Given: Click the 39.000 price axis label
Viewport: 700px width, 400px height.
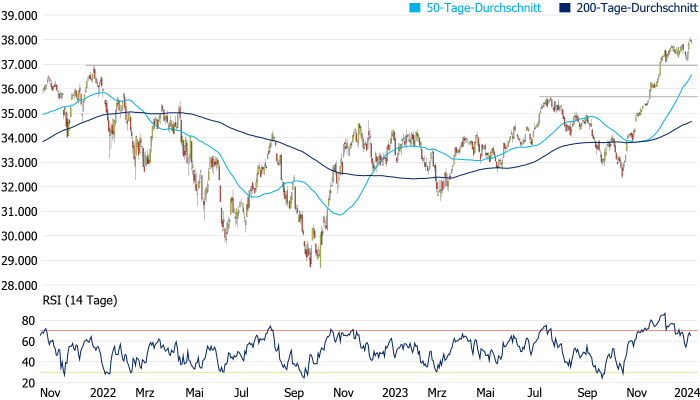Looking at the screenshot, I should [20, 16].
